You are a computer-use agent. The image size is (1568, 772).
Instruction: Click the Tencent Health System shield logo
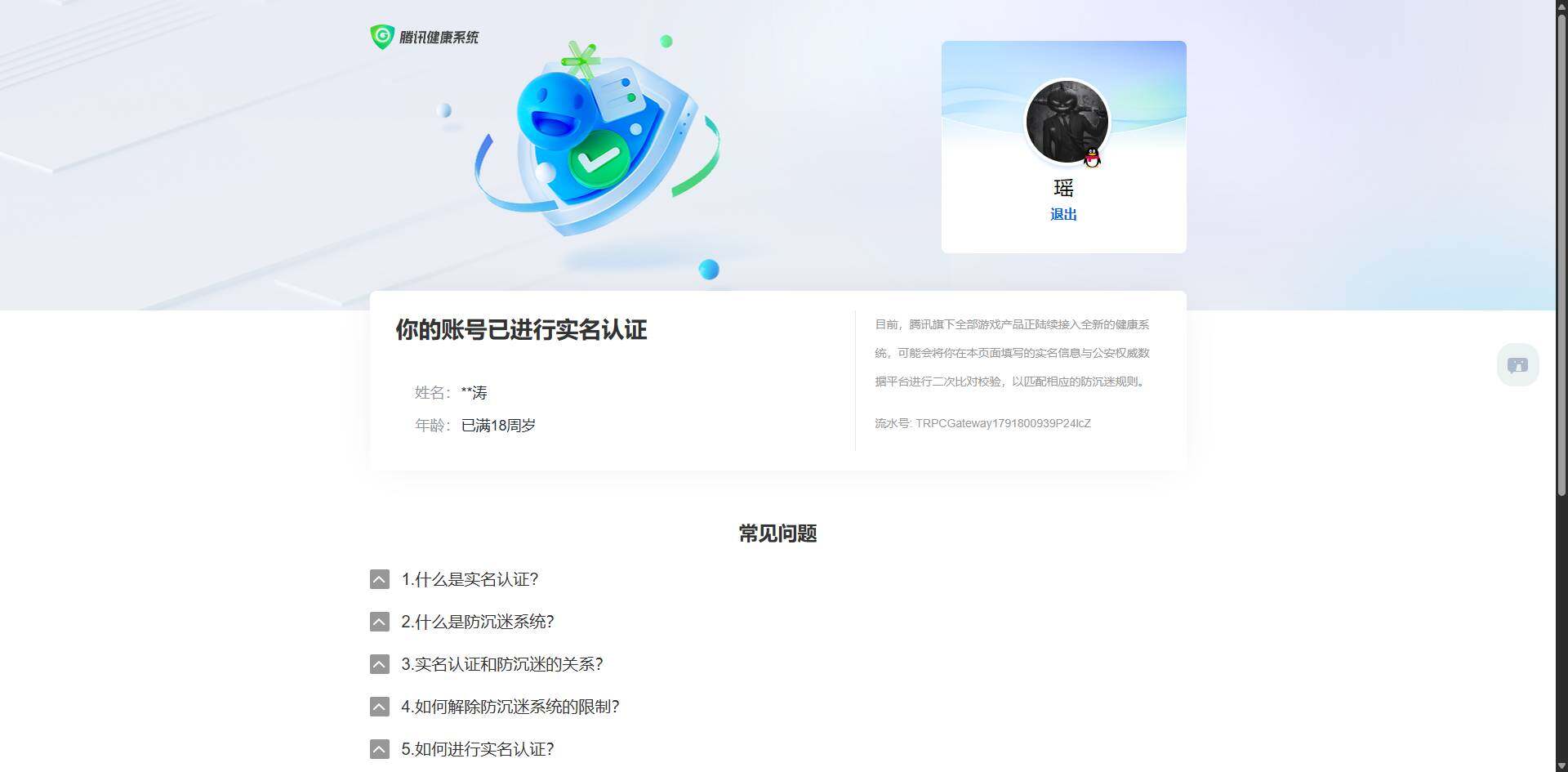pos(382,37)
